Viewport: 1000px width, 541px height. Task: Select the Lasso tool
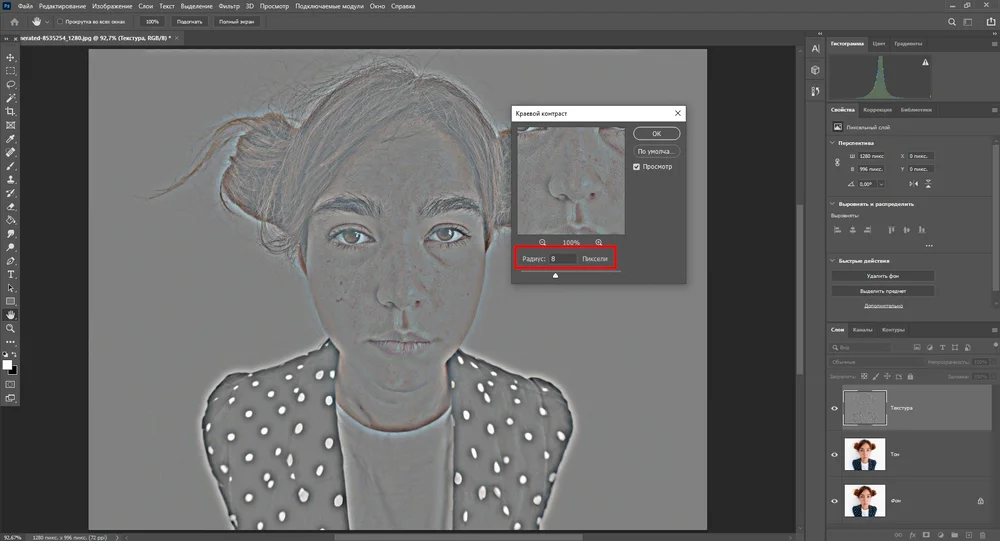point(10,84)
